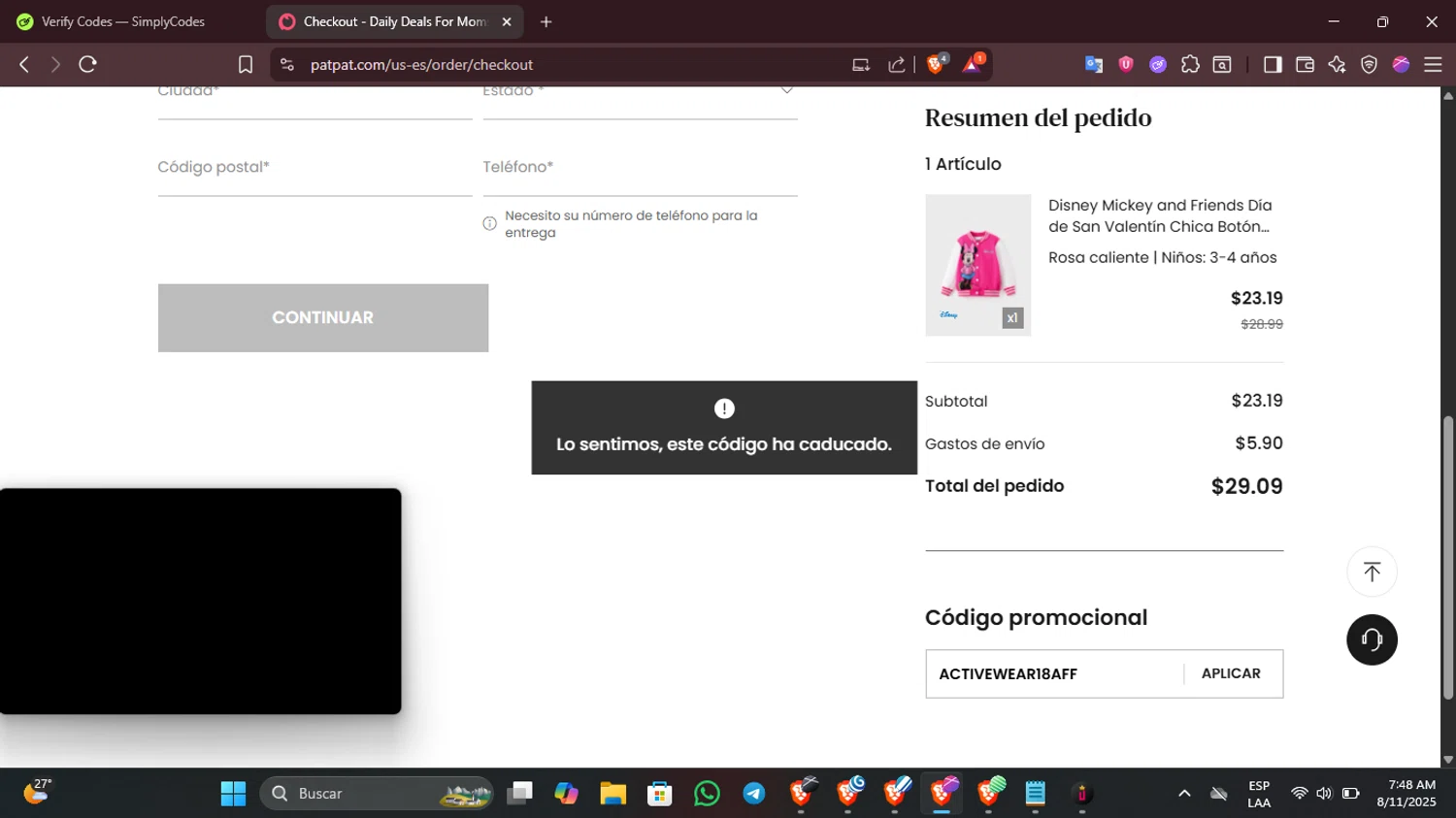The width and height of the screenshot is (1456, 818).
Task: Open File Explorer from taskbar
Action: pyautogui.click(x=612, y=794)
